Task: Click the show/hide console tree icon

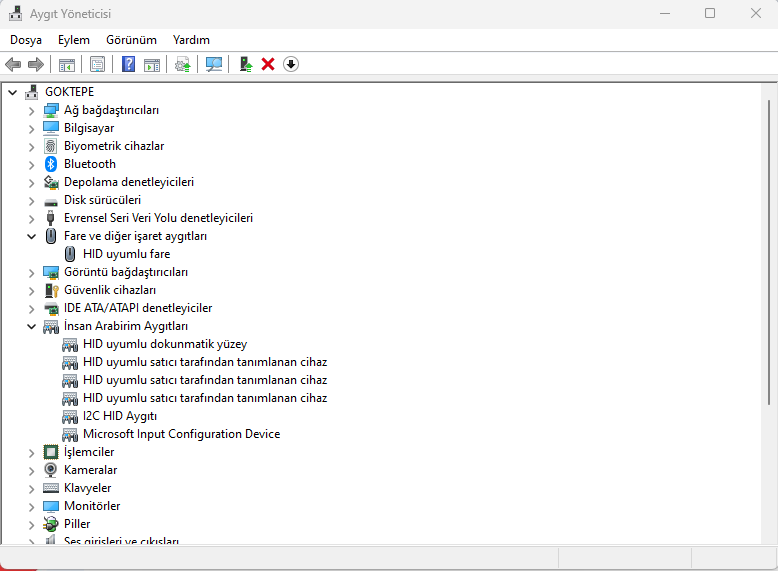Action: [67, 64]
